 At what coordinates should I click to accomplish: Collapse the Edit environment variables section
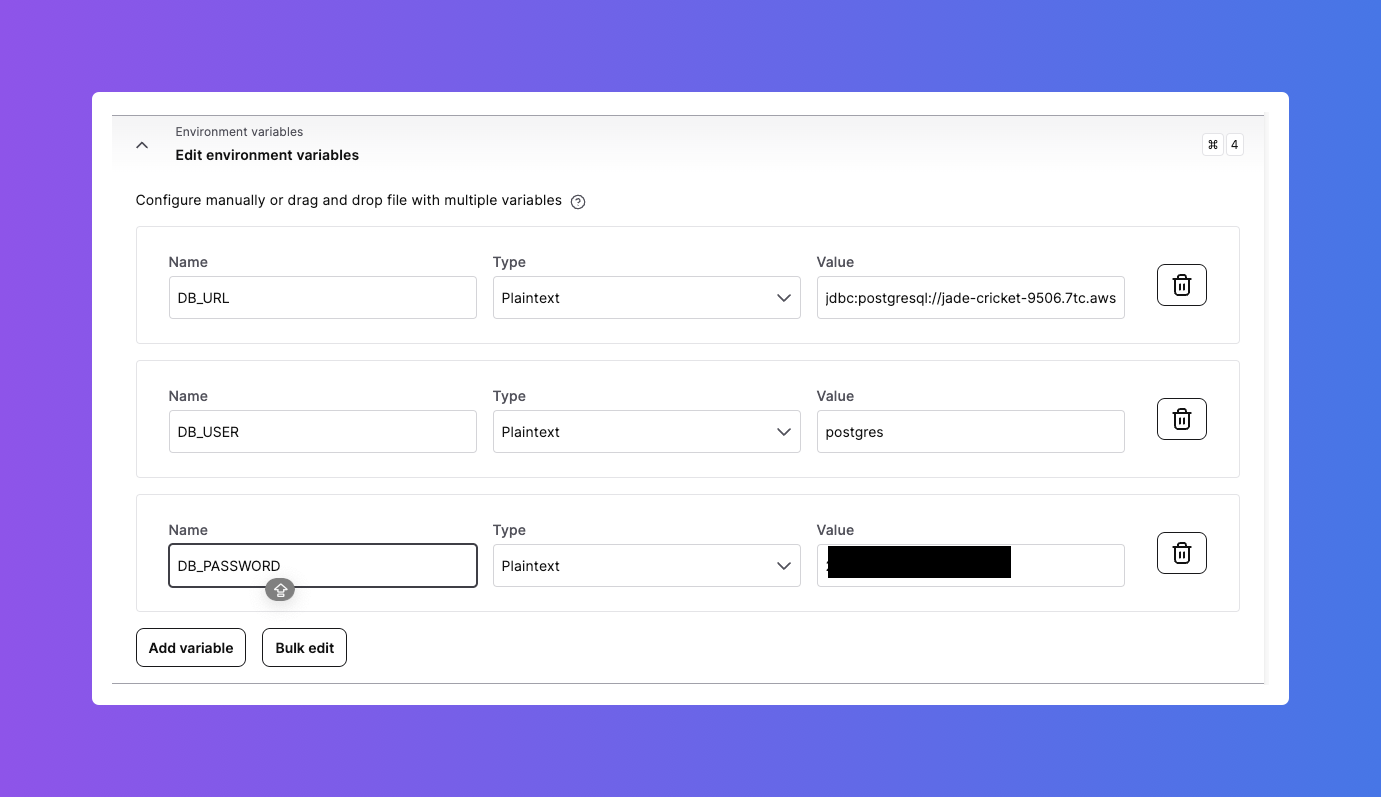(142, 145)
